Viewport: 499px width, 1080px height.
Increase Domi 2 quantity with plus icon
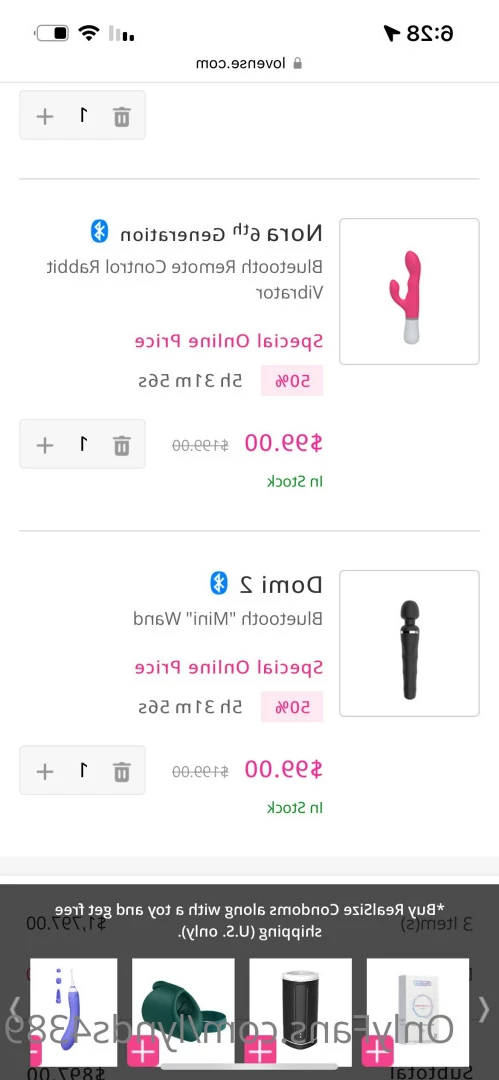tap(45, 771)
